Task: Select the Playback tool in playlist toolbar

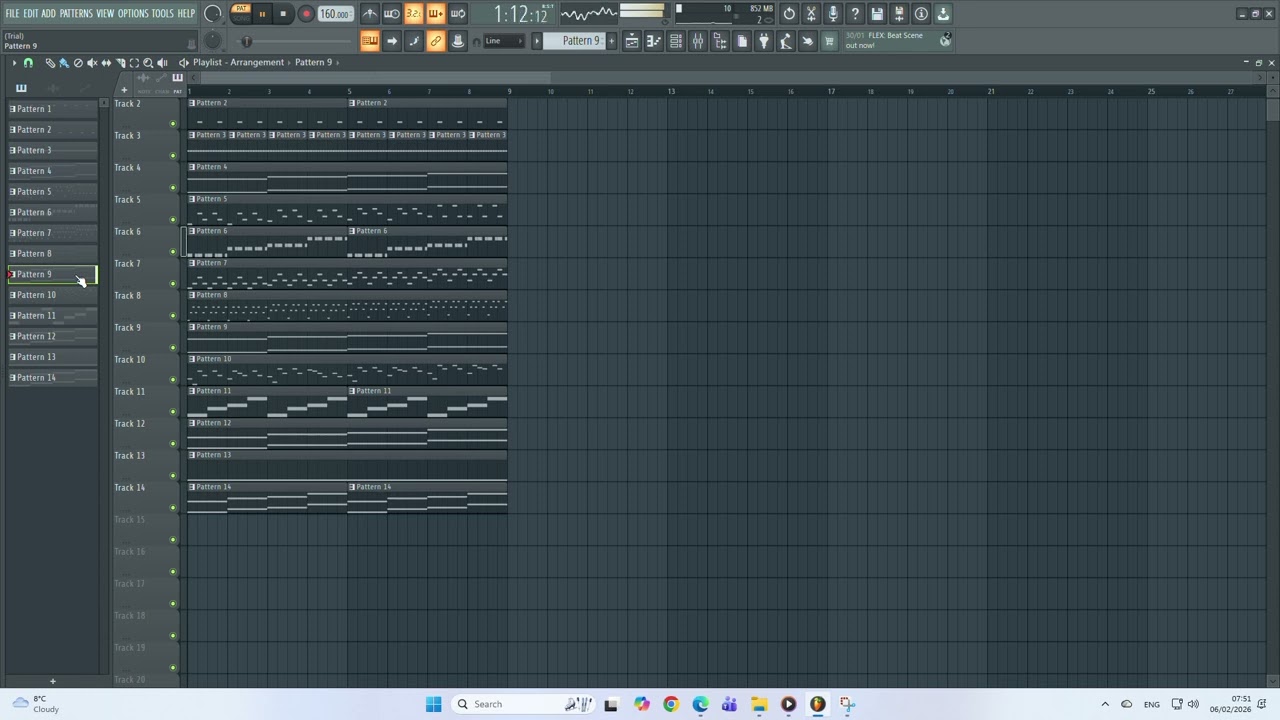Action: coord(162,63)
